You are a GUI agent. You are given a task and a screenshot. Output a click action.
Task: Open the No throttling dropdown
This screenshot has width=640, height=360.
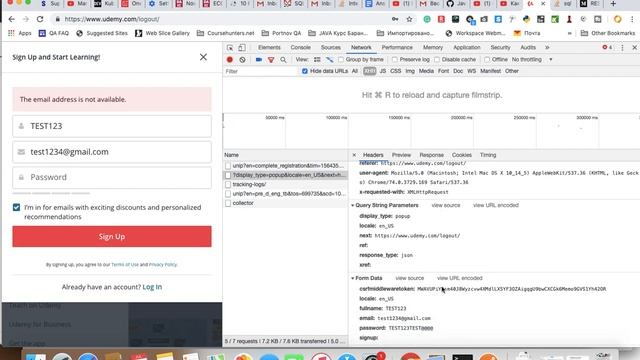(x=532, y=60)
